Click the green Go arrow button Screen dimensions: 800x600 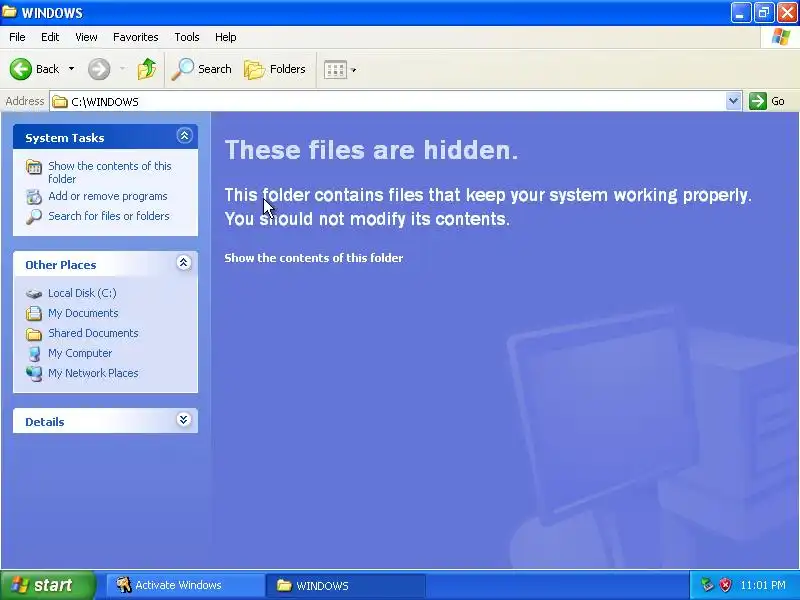coord(758,101)
